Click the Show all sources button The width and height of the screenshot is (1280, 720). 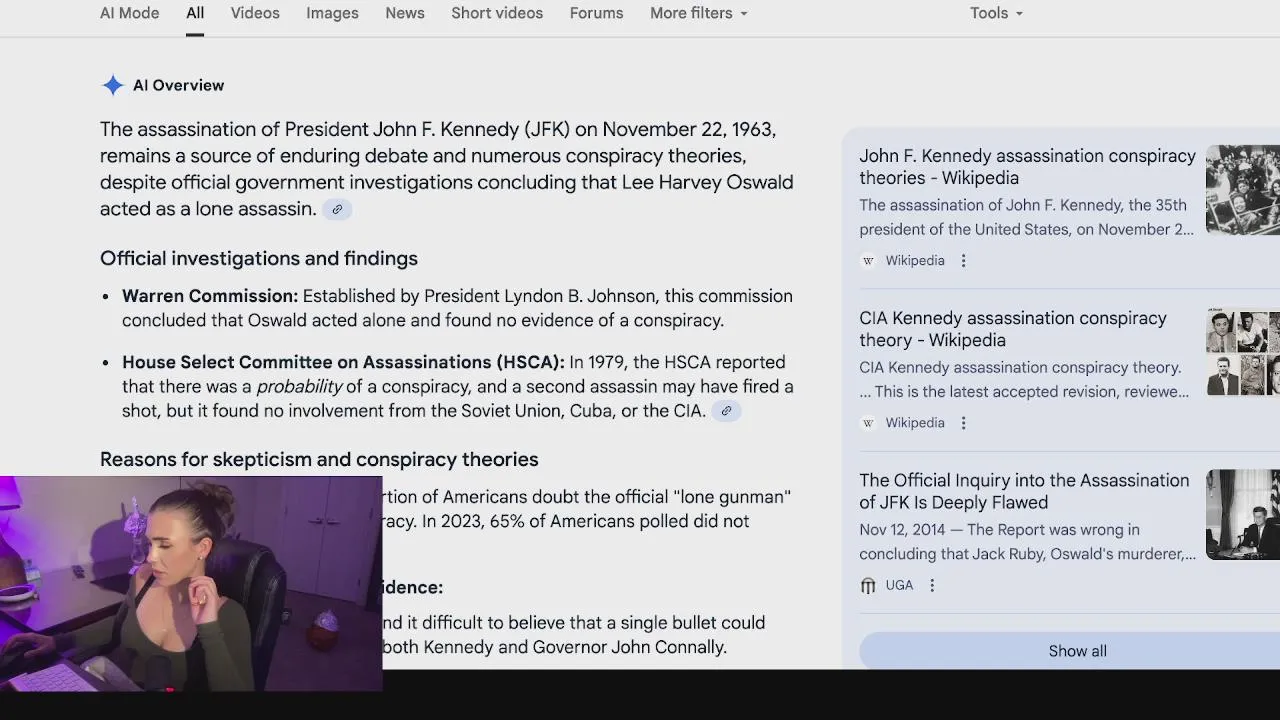tap(1069, 651)
